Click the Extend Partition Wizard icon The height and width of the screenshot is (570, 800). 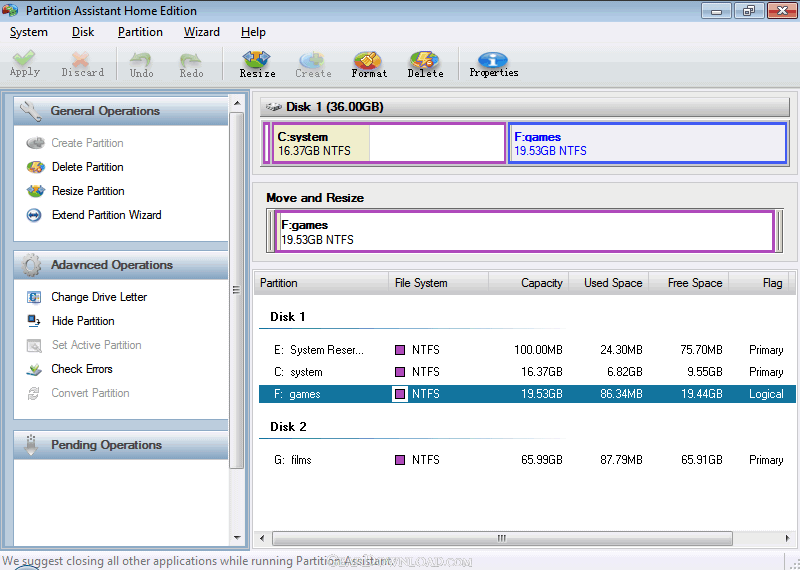pyautogui.click(x=34, y=215)
